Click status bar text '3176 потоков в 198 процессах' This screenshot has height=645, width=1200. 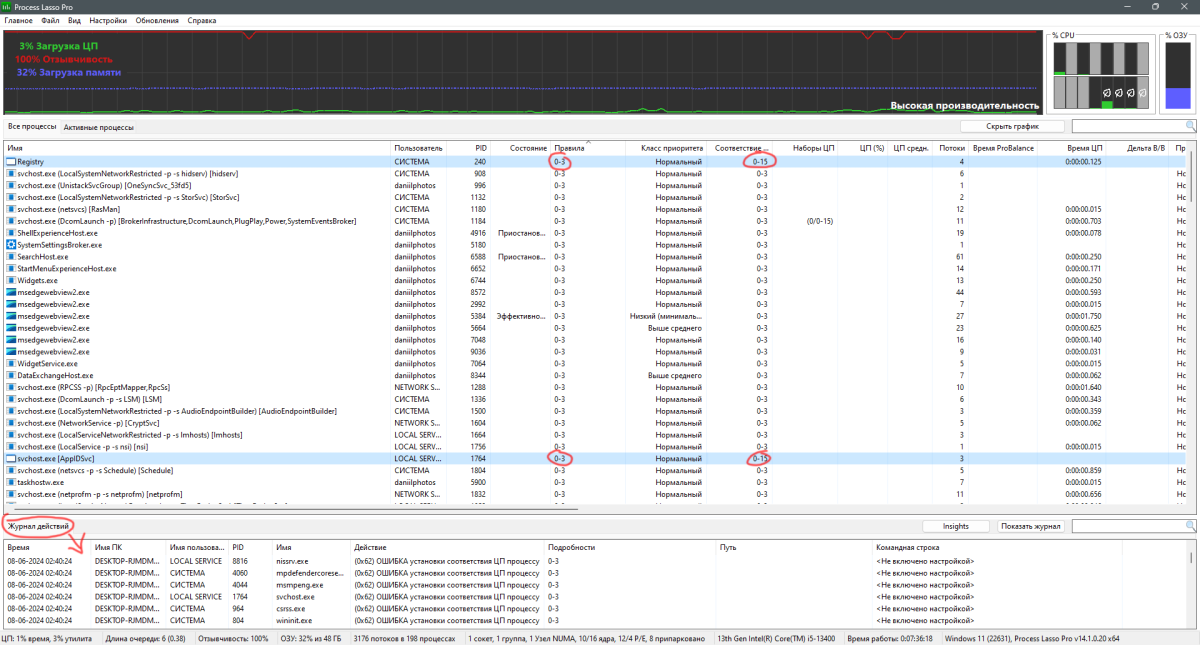pyautogui.click(x=405, y=638)
